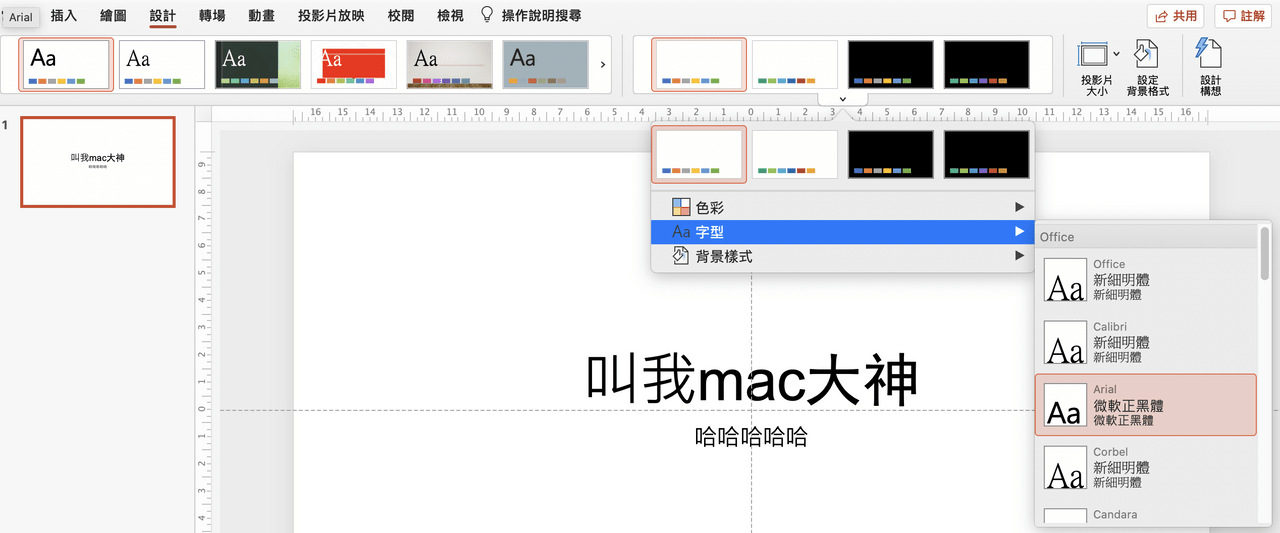The width and height of the screenshot is (1280, 533).
Task: Choose the Arial 微軟正黑體 font theme
Action: (1146, 405)
